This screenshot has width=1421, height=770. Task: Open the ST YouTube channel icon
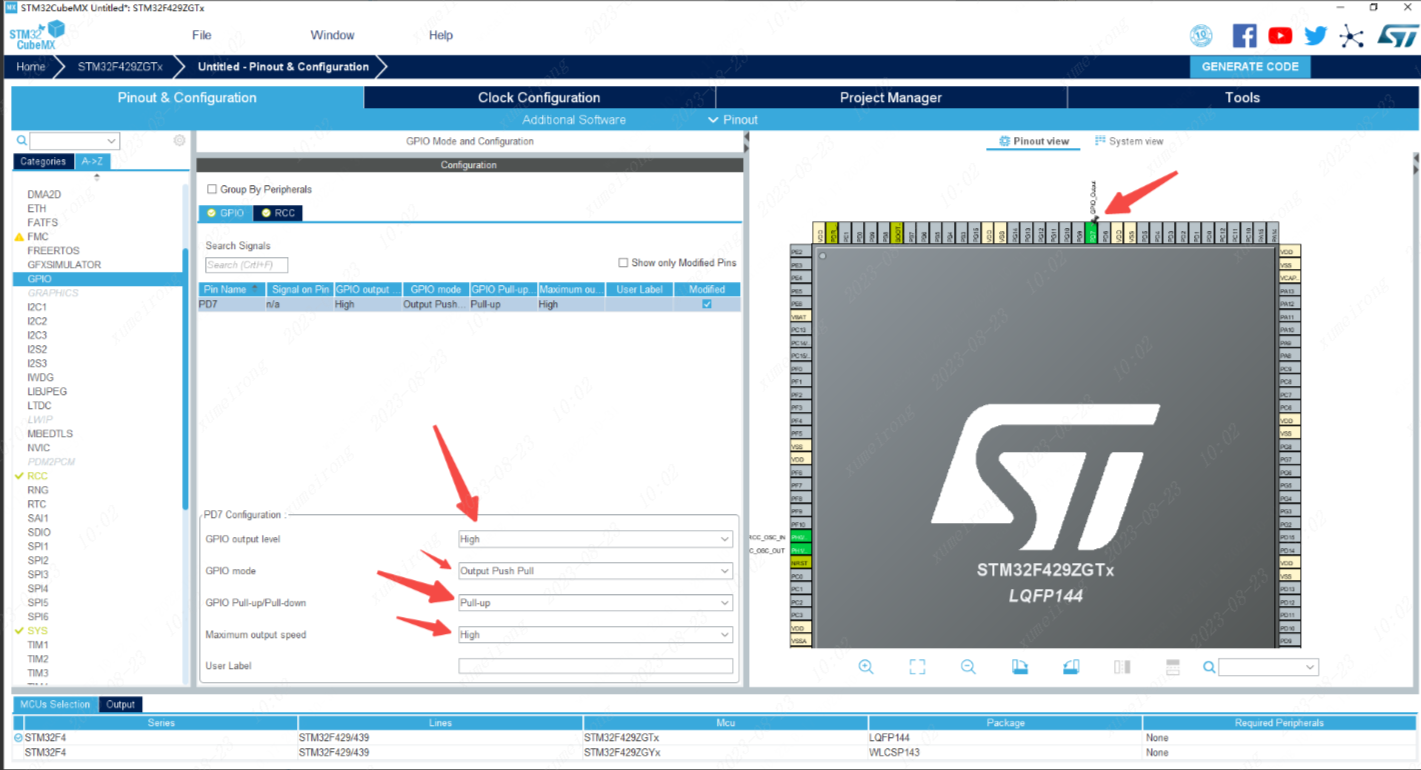1280,36
